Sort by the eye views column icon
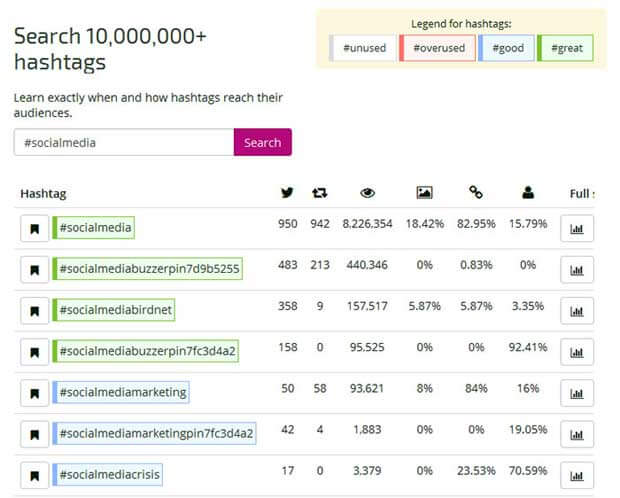The height and width of the screenshot is (498, 620). click(367, 193)
